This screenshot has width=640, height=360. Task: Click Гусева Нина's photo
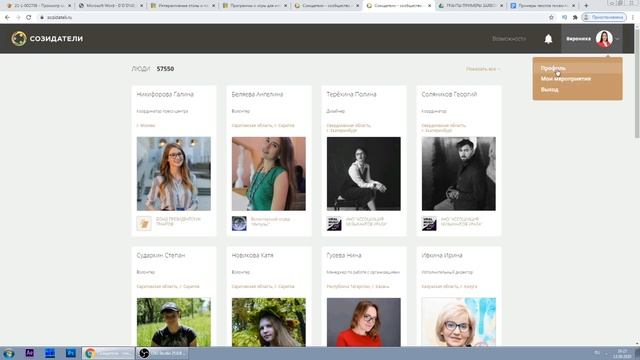point(364,322)
